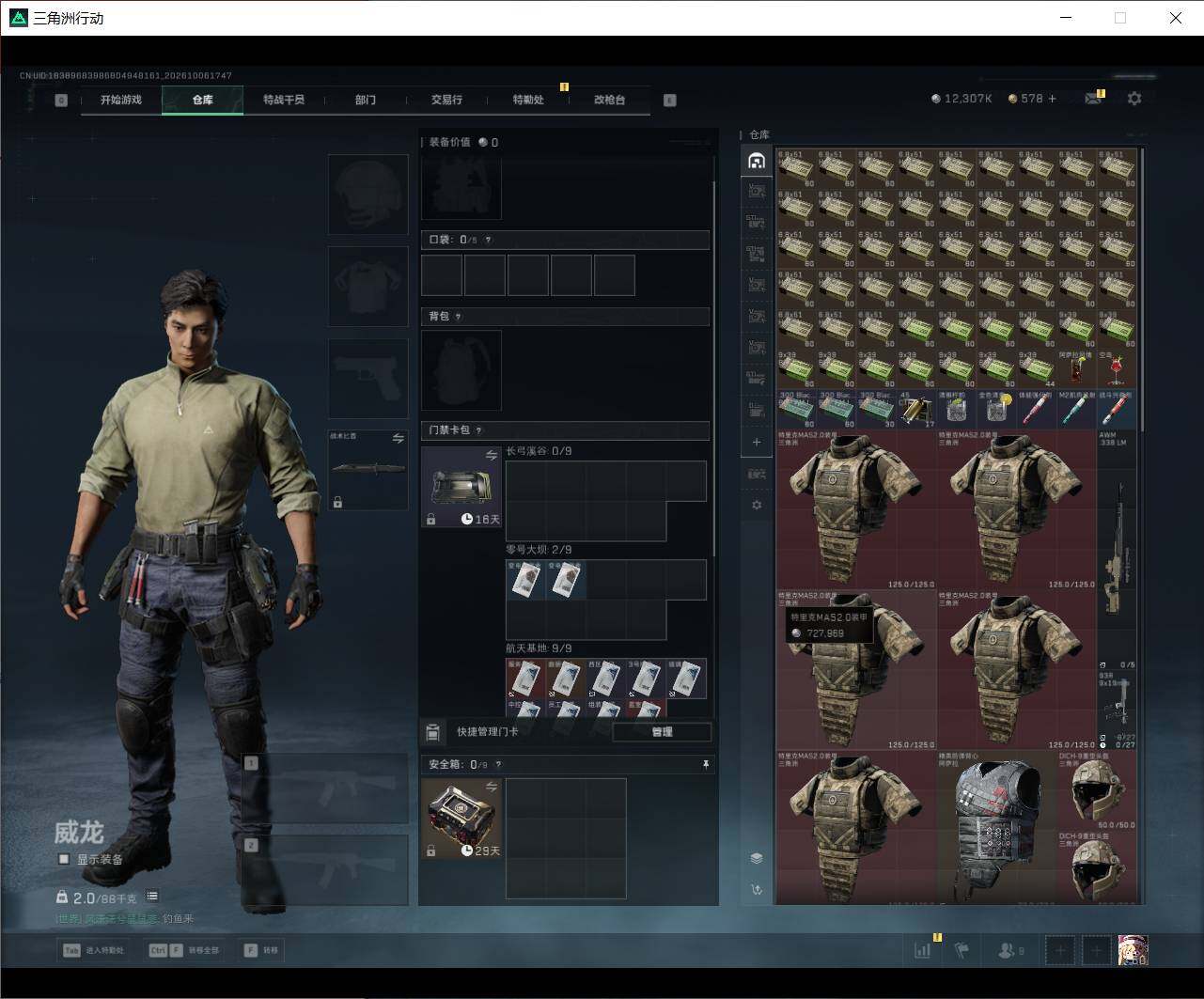Screen dimensions: 1204x999
Task: Click the flag icon in bottom bar
Action: click(962, 950)
